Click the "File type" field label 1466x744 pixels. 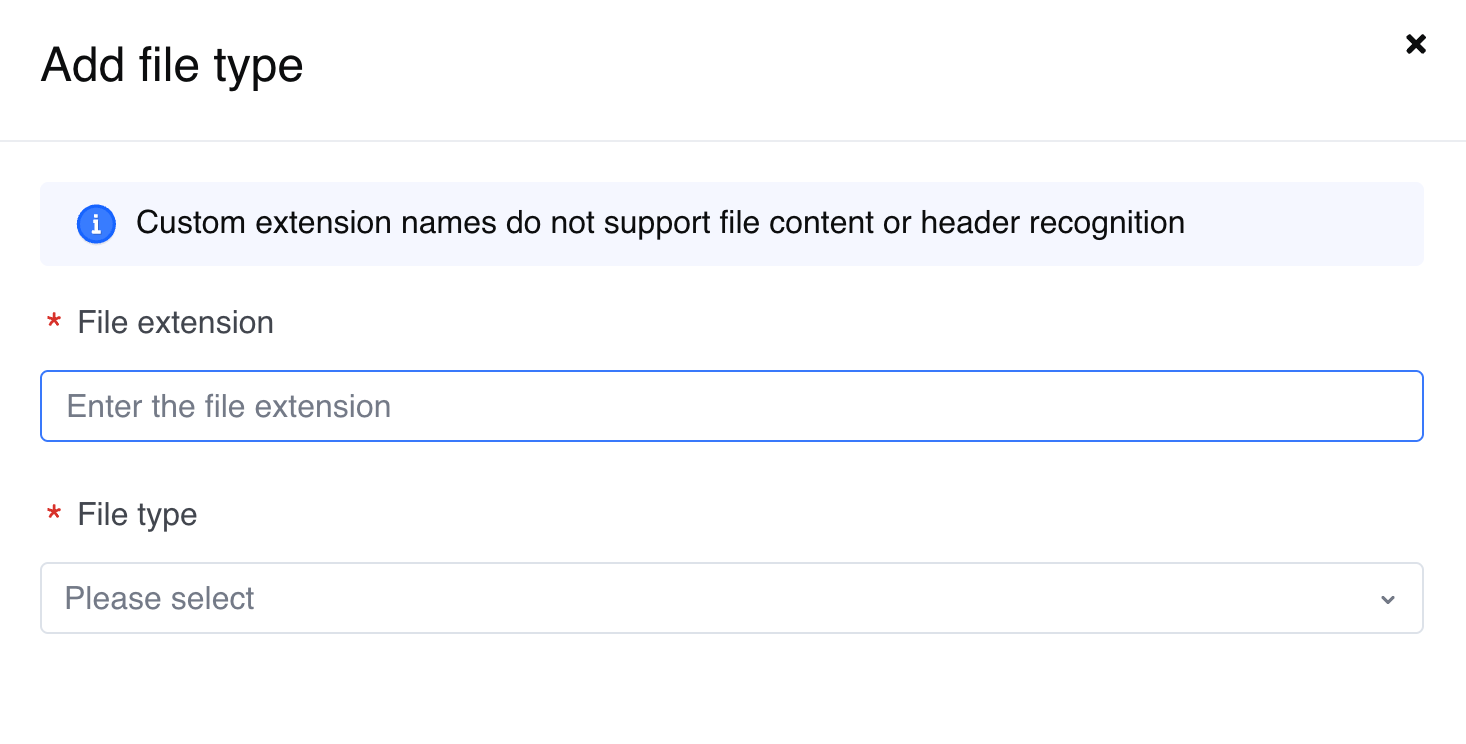(137, 515)
